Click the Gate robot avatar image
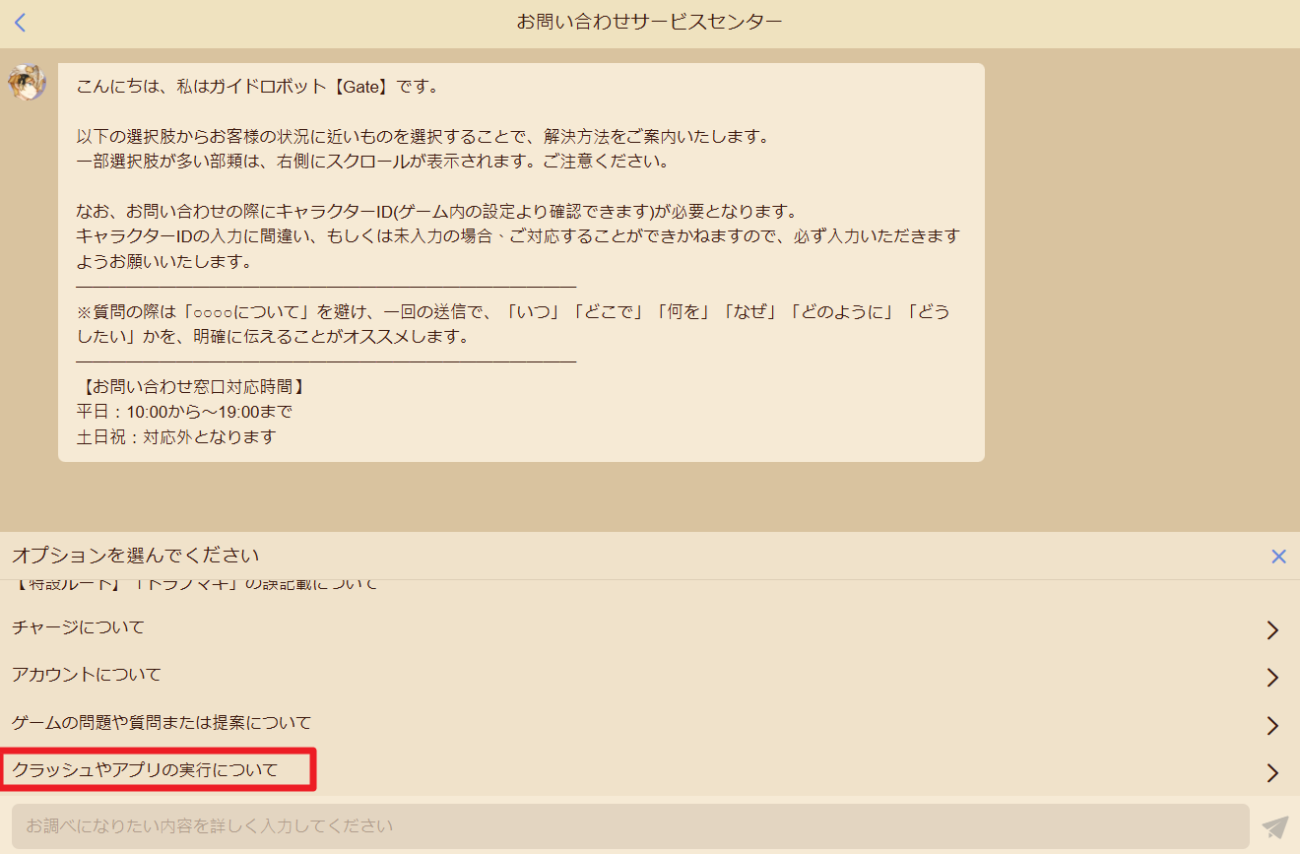1300x854 pixels. 27,82
